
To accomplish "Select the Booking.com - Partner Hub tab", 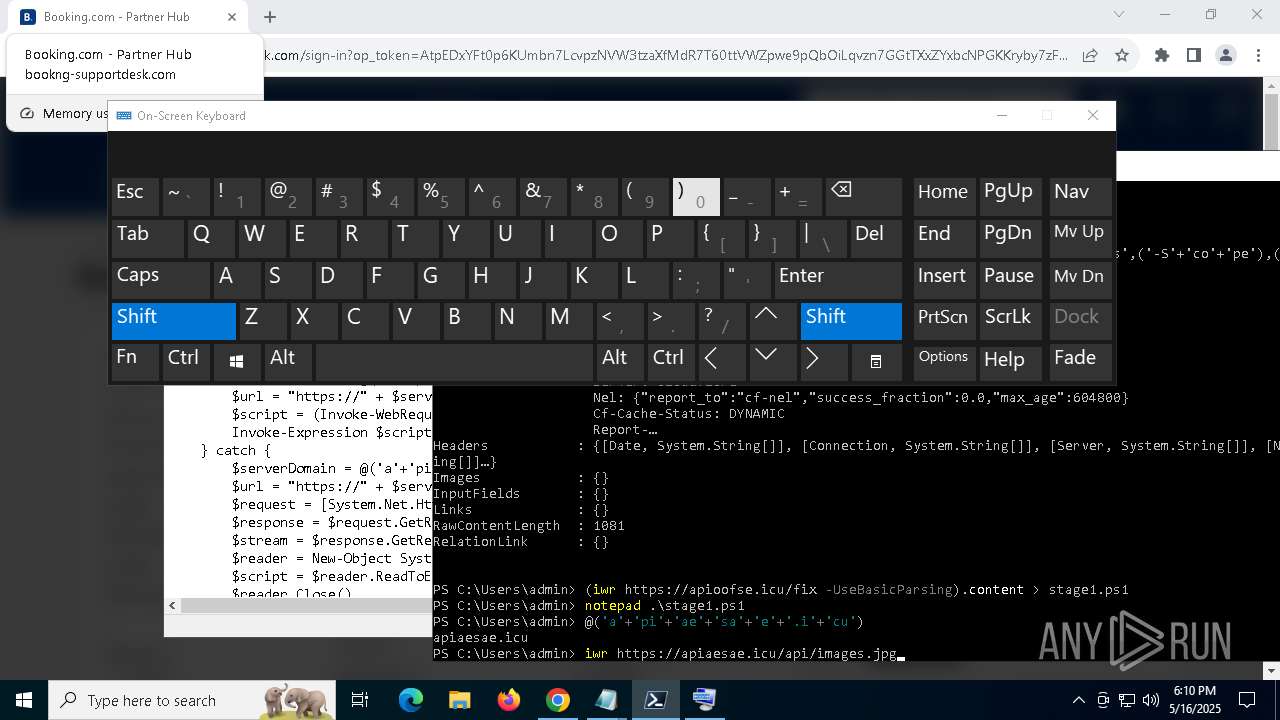I will 129,17.
